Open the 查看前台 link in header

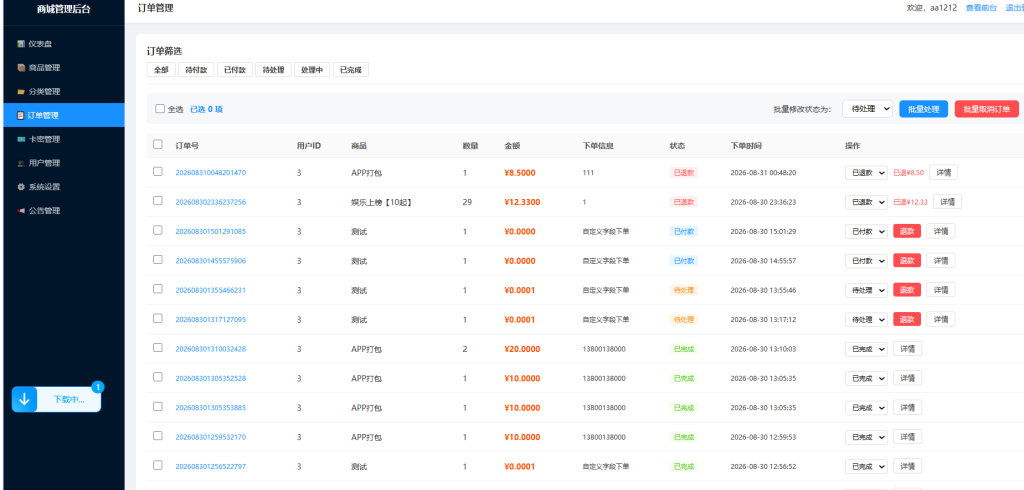982,8
